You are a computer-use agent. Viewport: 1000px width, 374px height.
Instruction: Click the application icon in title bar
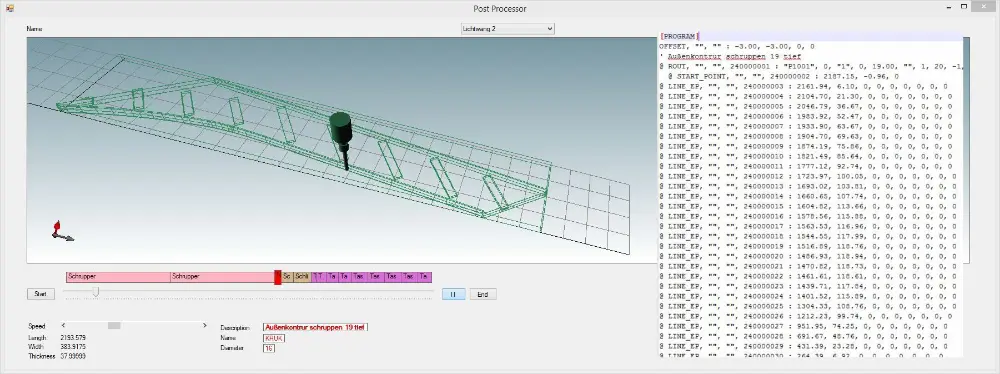[x=10, y=8]
